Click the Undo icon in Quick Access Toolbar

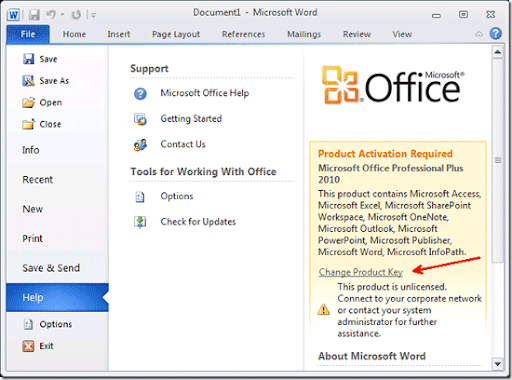[x=51, y=14]
